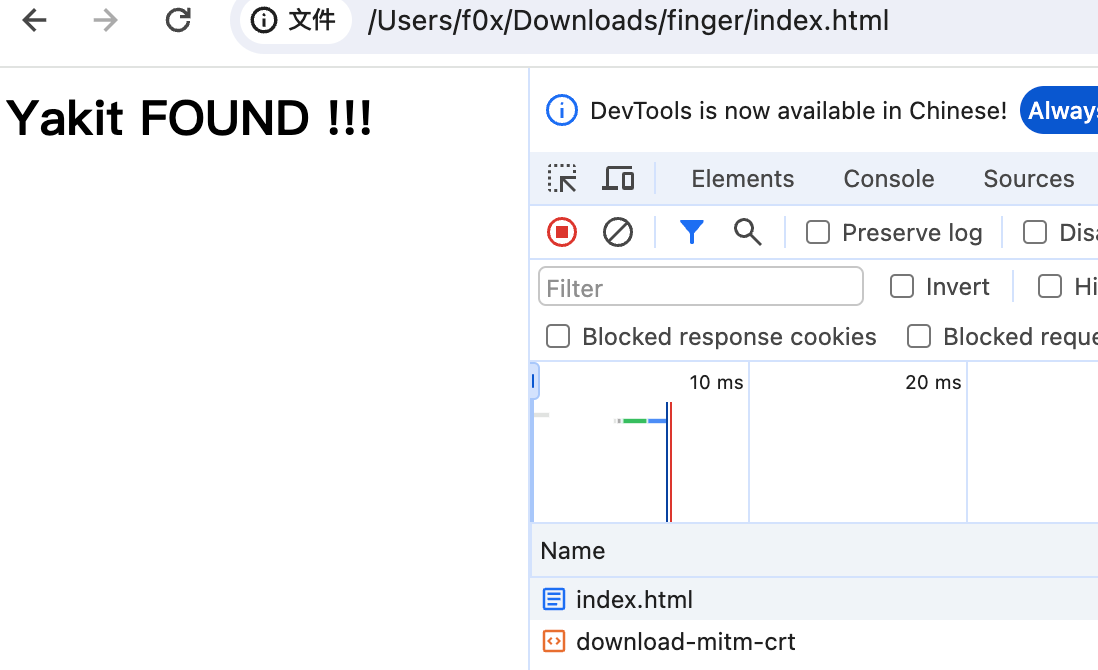Image resolution: width=1098 pixels, height=670 pixels.
Task: Activate the inspect element picker icon
Action: (562, 179)
